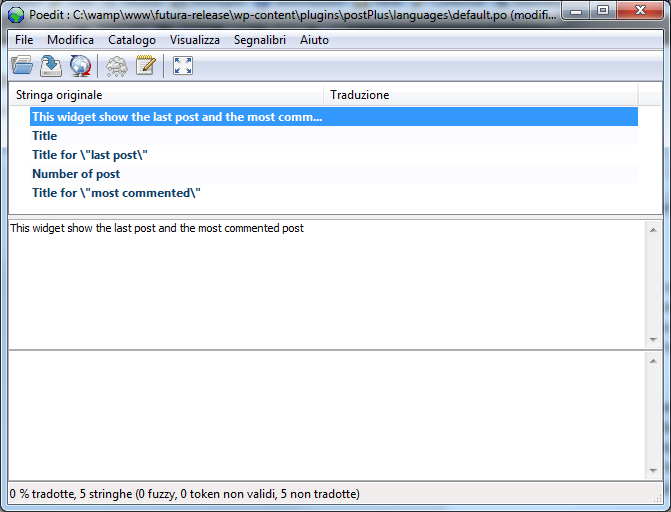
Task: Open the Visualizza menu
Action: tap(195, 40)
